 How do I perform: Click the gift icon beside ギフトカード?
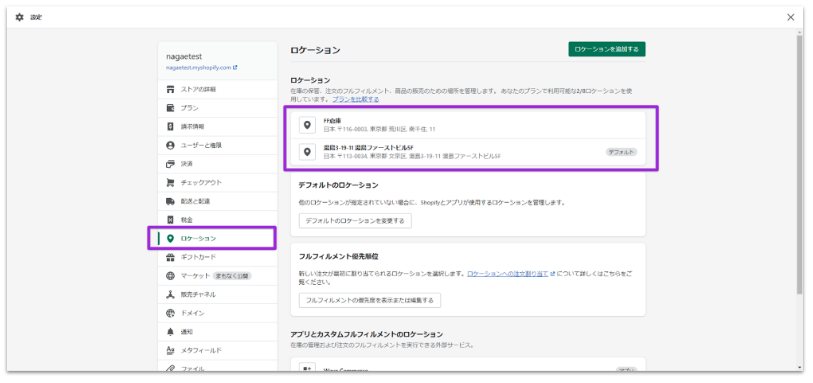(170, 257)
